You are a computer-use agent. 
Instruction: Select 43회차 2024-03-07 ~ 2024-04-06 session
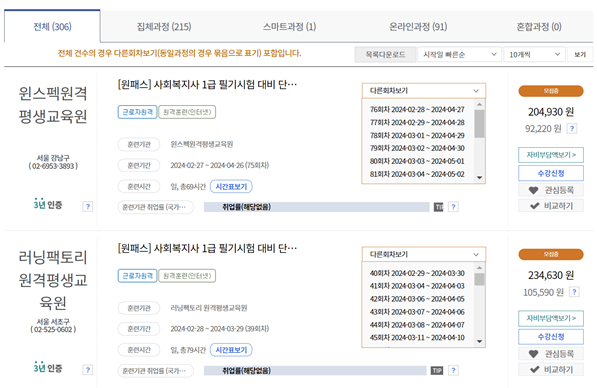pos(417,312)
